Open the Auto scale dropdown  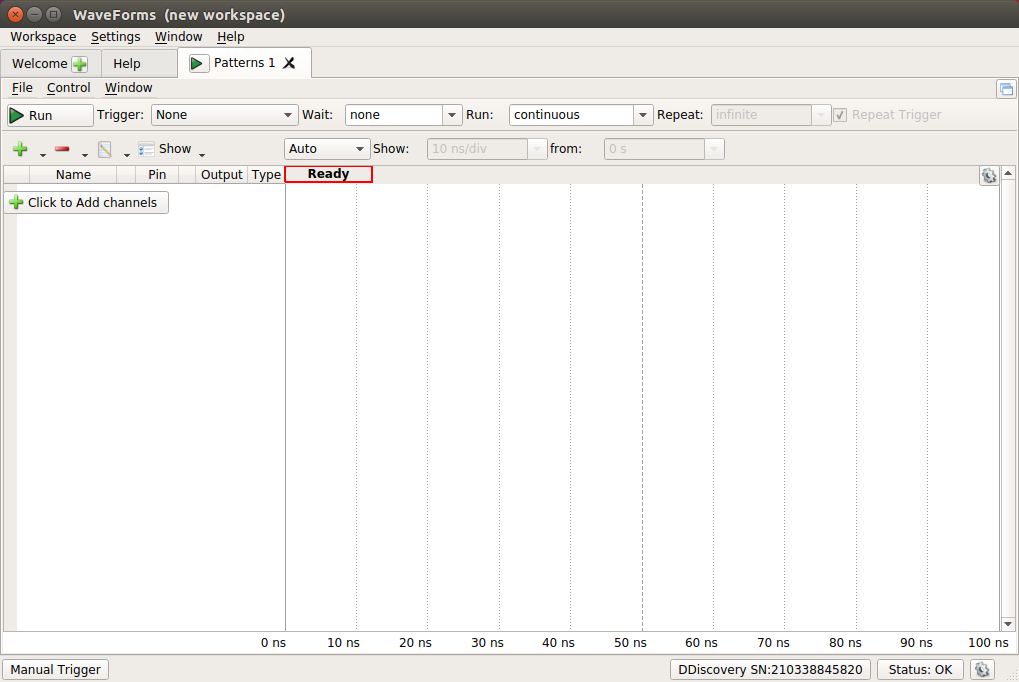point(327,149)
